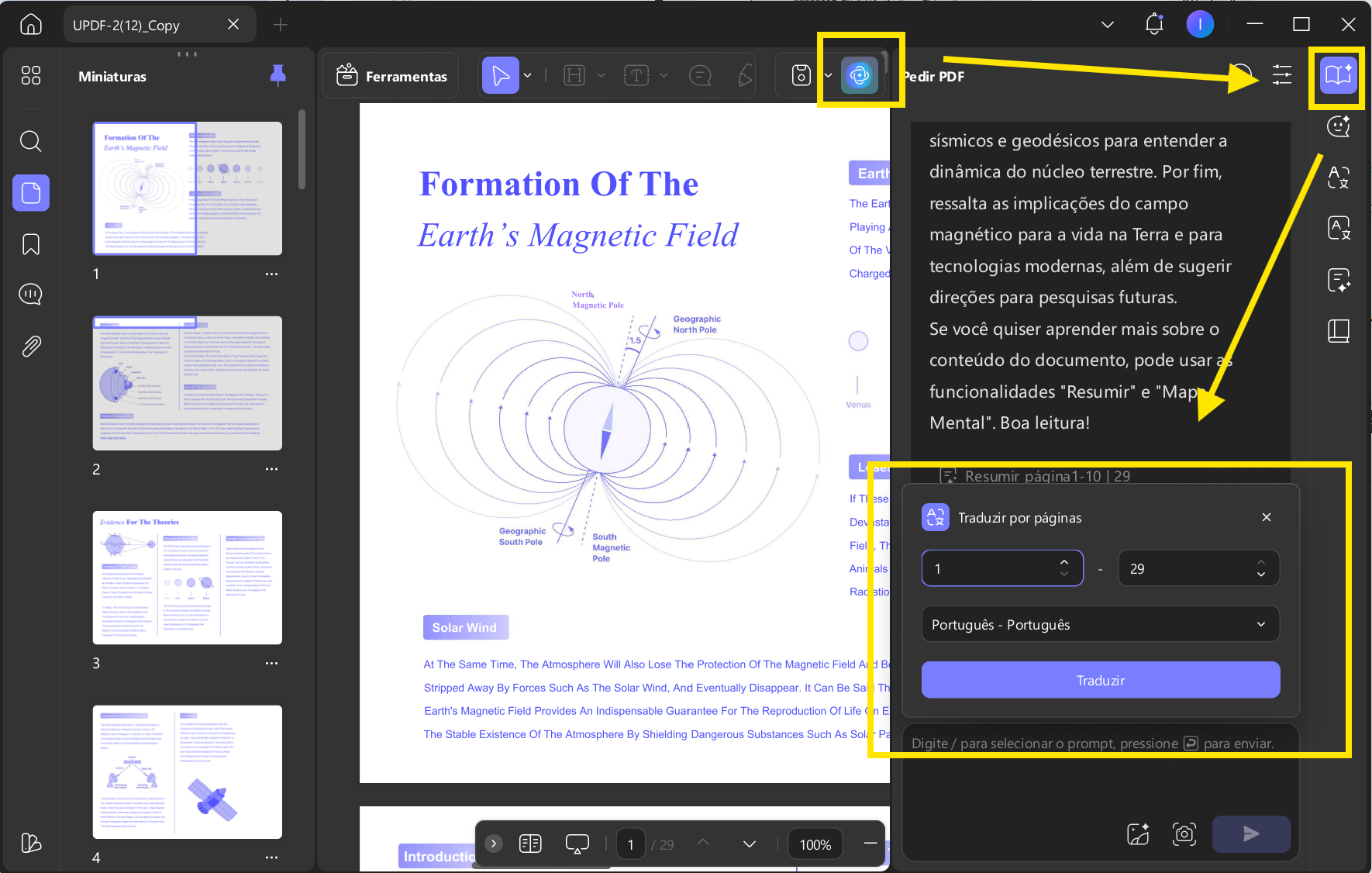Select page 2 thumbnail
This screenshot has width=1372, height=873.
coord(188,383)
